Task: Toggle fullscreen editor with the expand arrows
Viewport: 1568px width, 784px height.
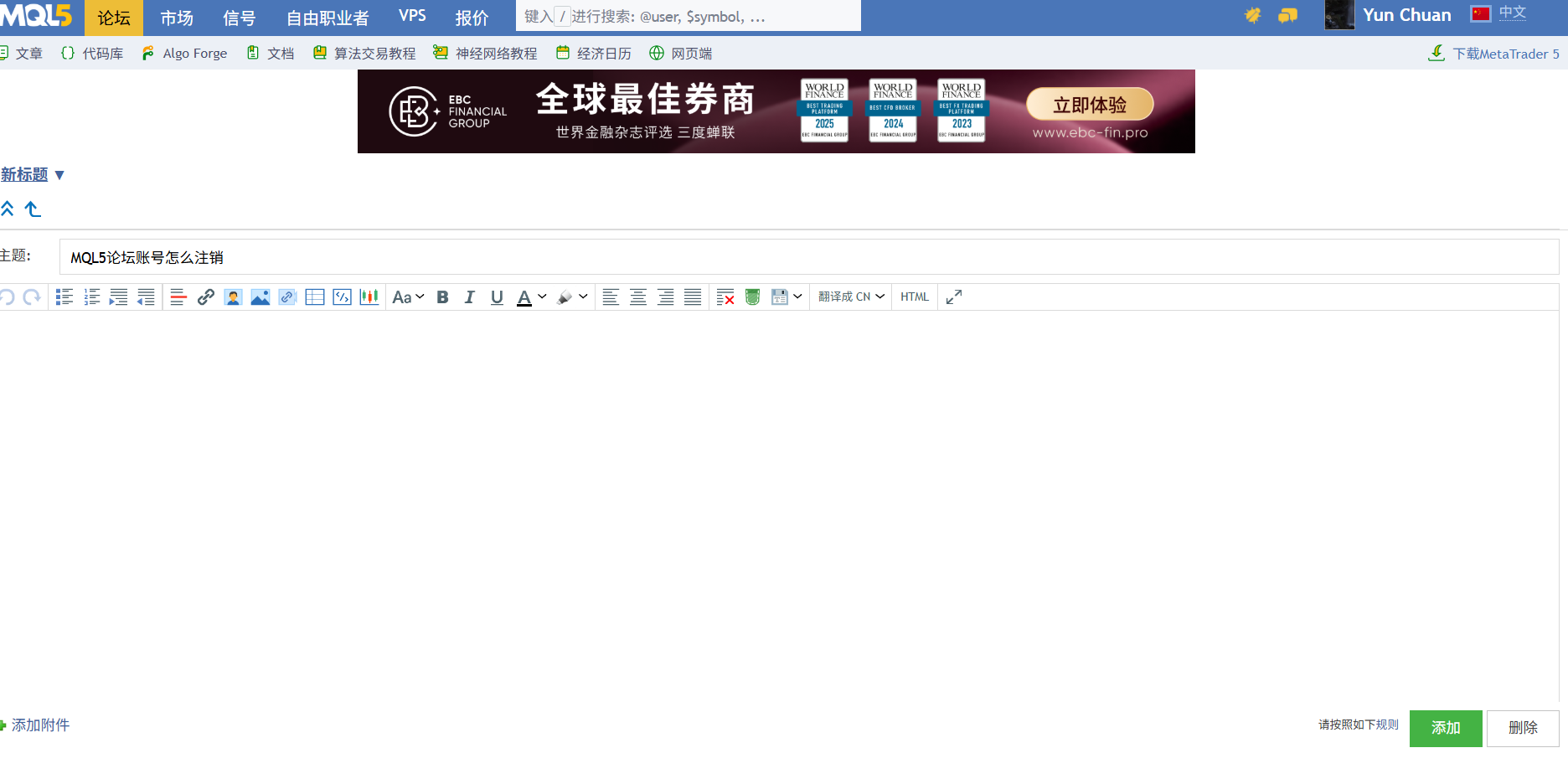Action: click(x=954, y=297)
